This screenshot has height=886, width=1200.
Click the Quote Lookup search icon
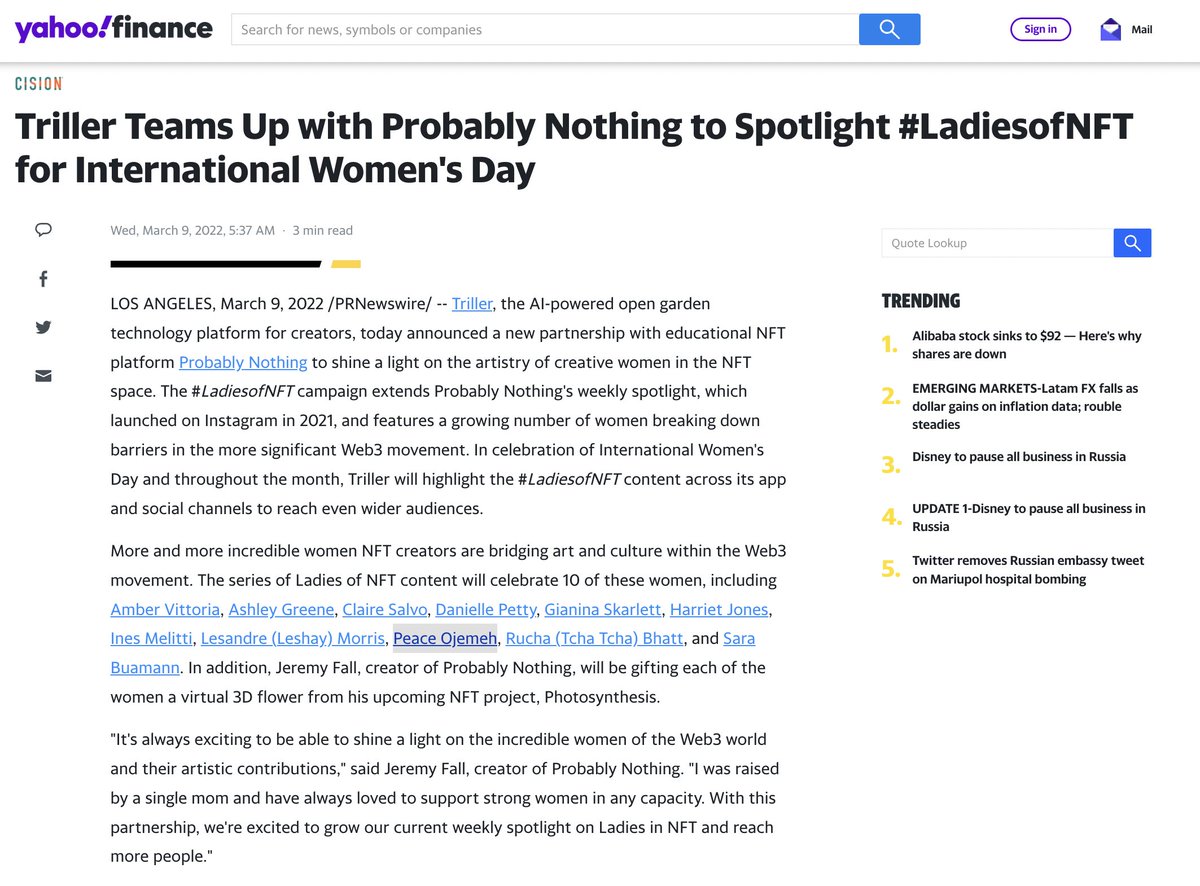[1132, 243]
